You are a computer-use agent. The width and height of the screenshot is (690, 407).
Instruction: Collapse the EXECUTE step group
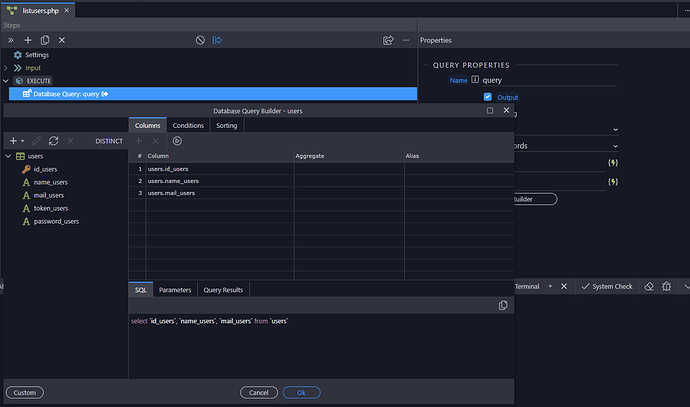6,81
